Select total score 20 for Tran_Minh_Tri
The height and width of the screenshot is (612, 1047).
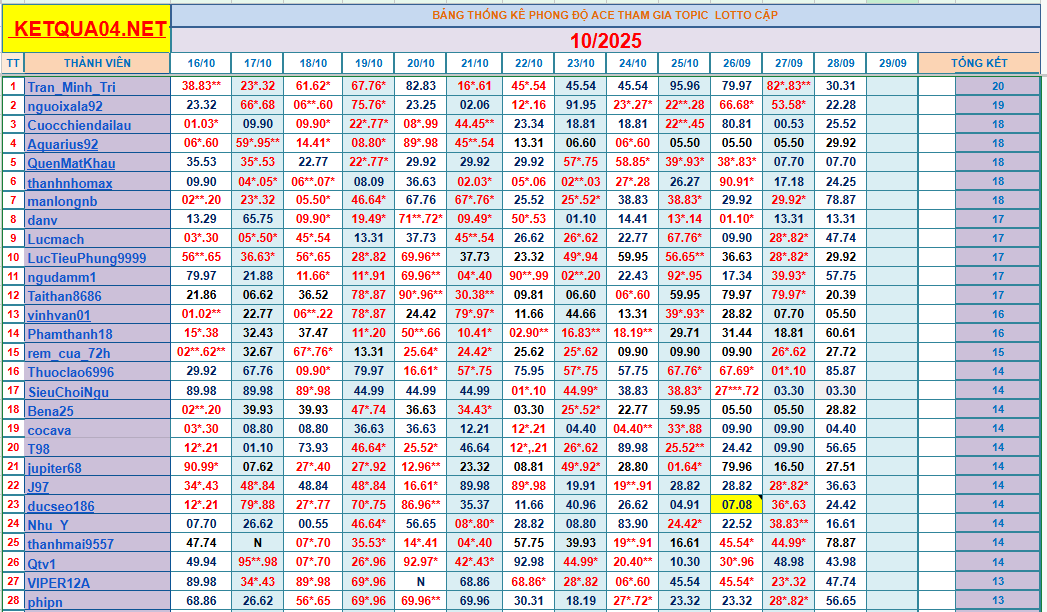pos(997,87)
